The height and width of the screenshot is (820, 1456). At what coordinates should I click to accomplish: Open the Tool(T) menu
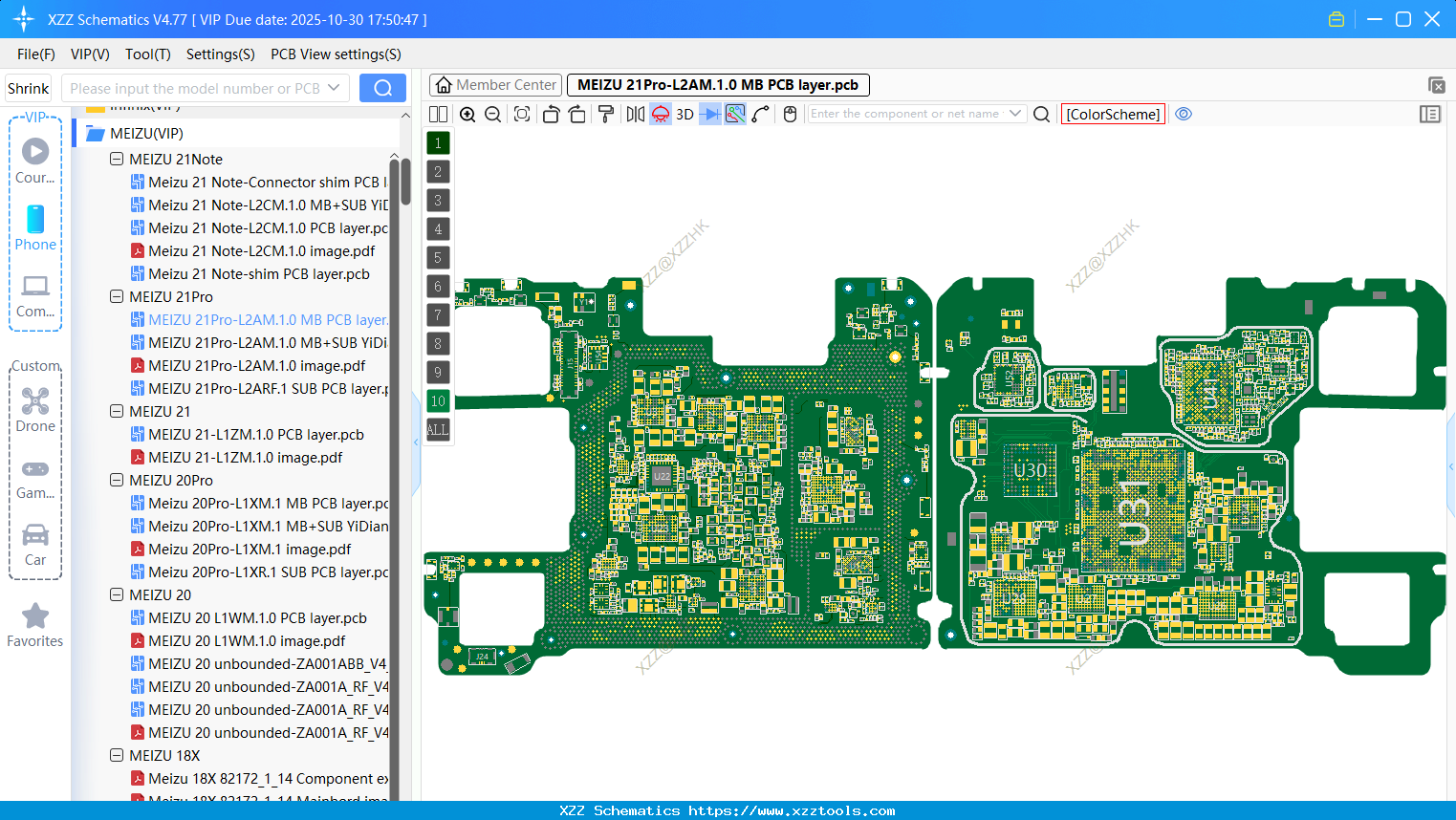click(147, 54)
